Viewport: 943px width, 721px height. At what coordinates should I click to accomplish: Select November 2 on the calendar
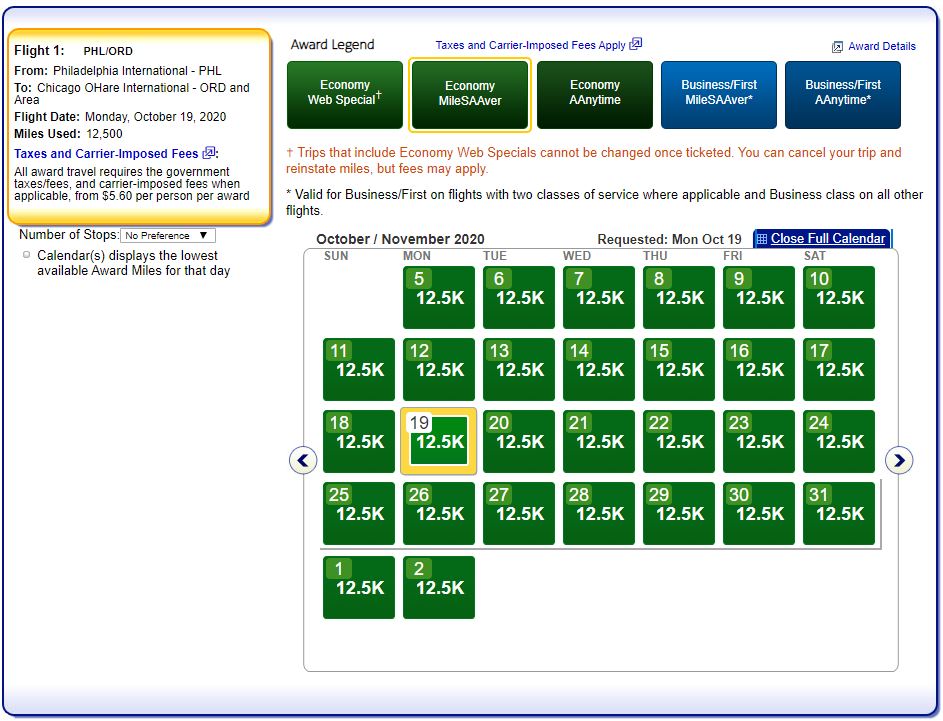point(439,587)
